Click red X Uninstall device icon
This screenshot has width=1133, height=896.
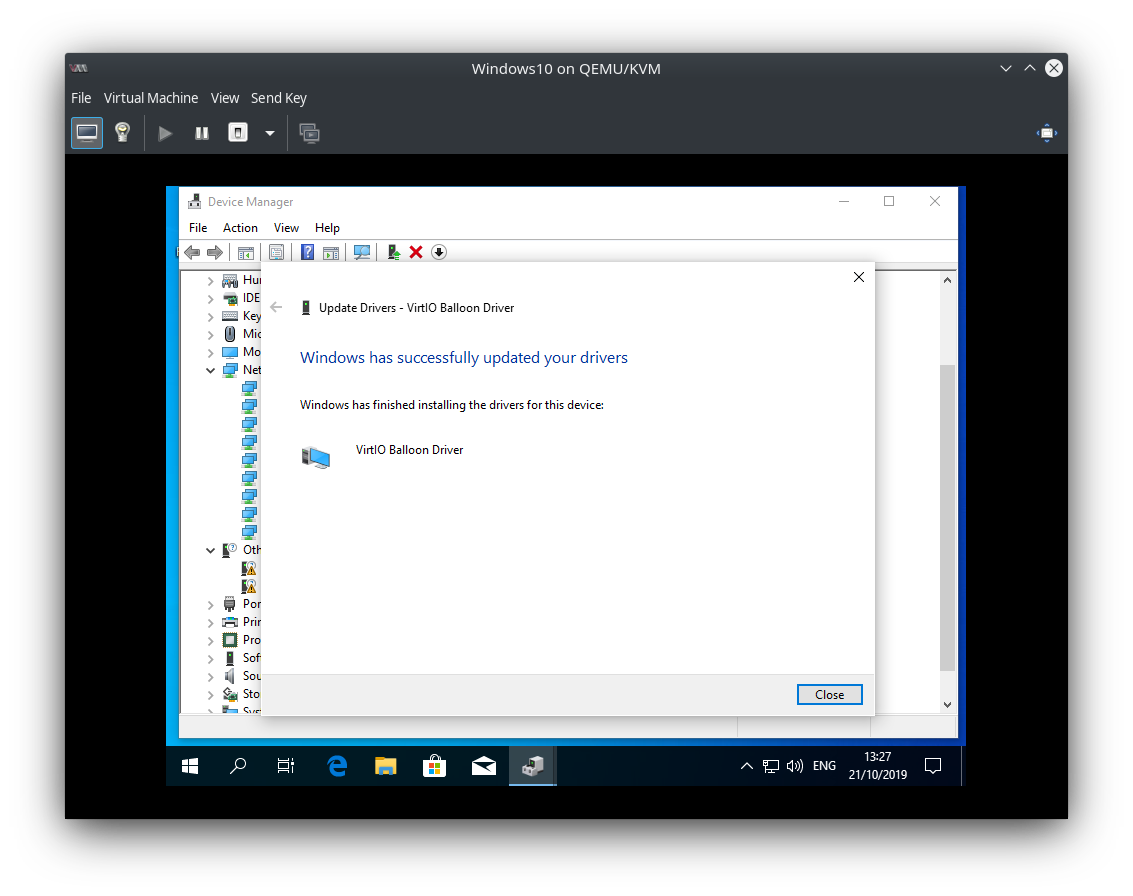coord(415,252)
